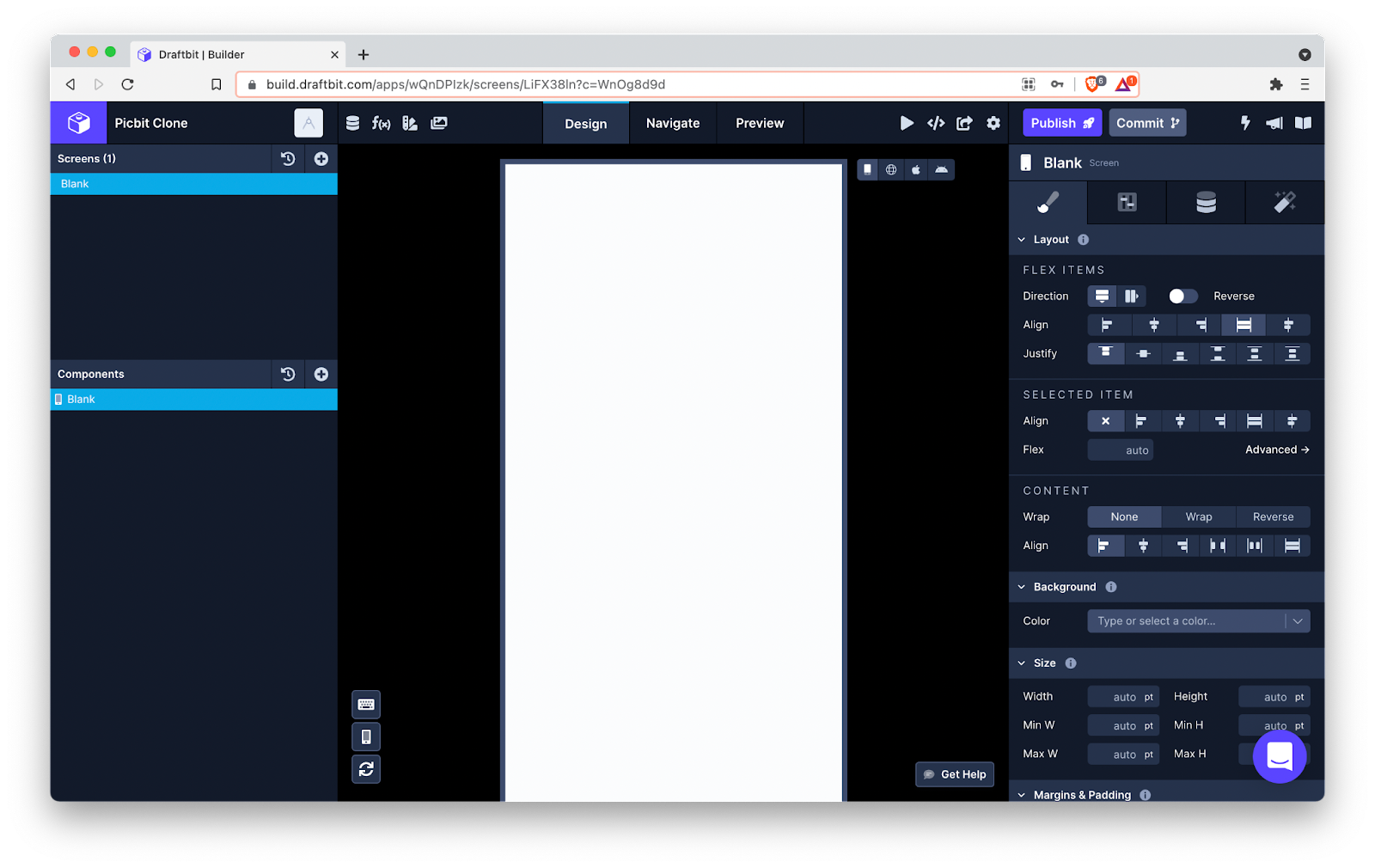Collapse the Background section

(x=1022, y=587)
